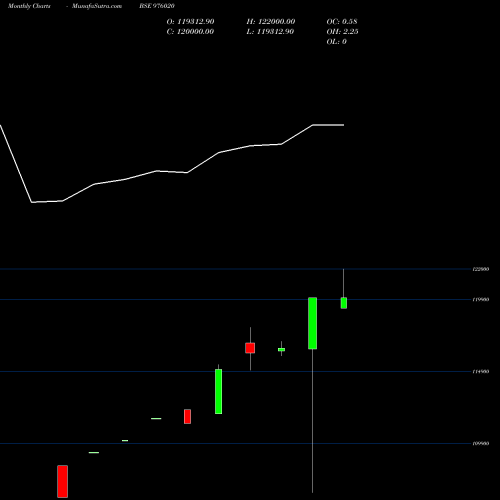
Task: Click the close value 'C: 120000.00'
Action: point(190,32)
